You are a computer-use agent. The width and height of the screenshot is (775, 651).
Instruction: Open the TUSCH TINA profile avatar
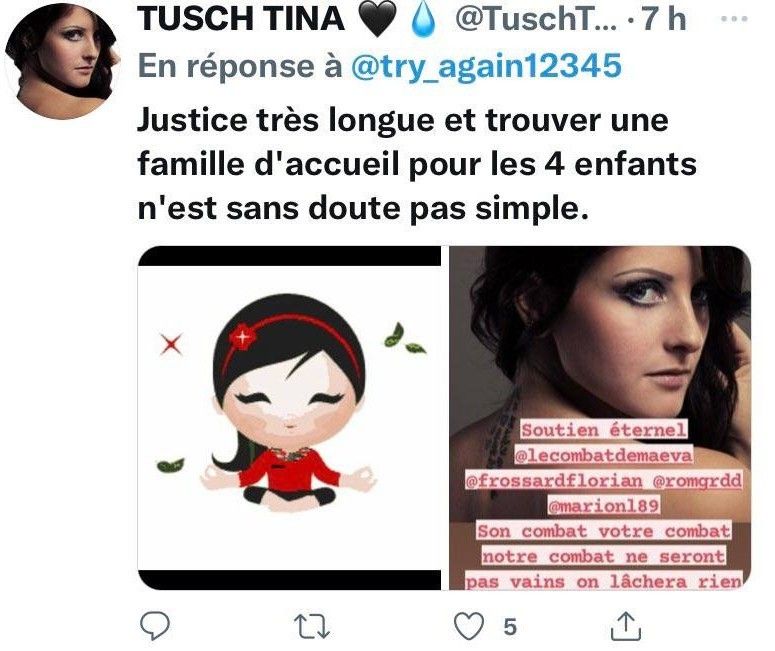coord(63,61)
